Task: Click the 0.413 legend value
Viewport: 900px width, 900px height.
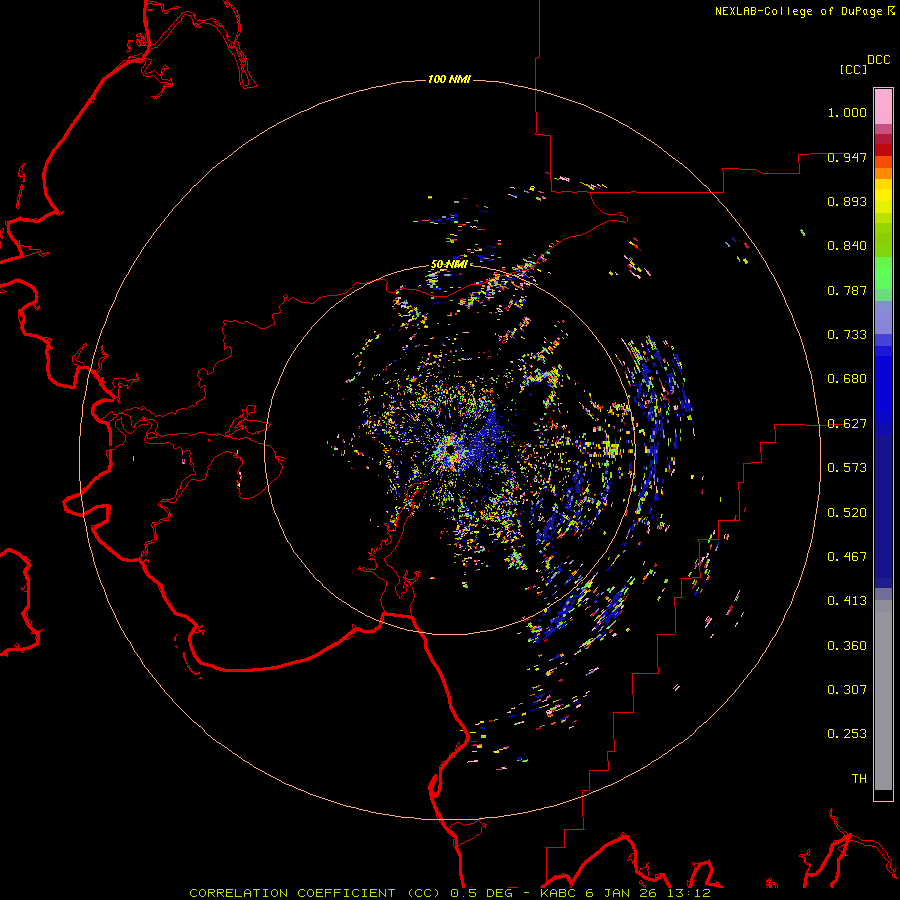Action: pyautogui.click(x=847, y=601)
